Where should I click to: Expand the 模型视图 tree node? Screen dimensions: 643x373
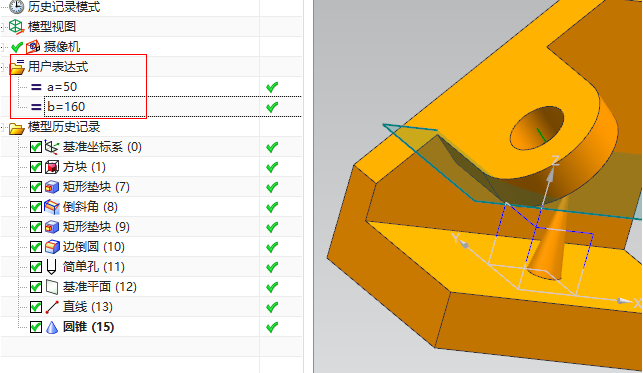2,27
